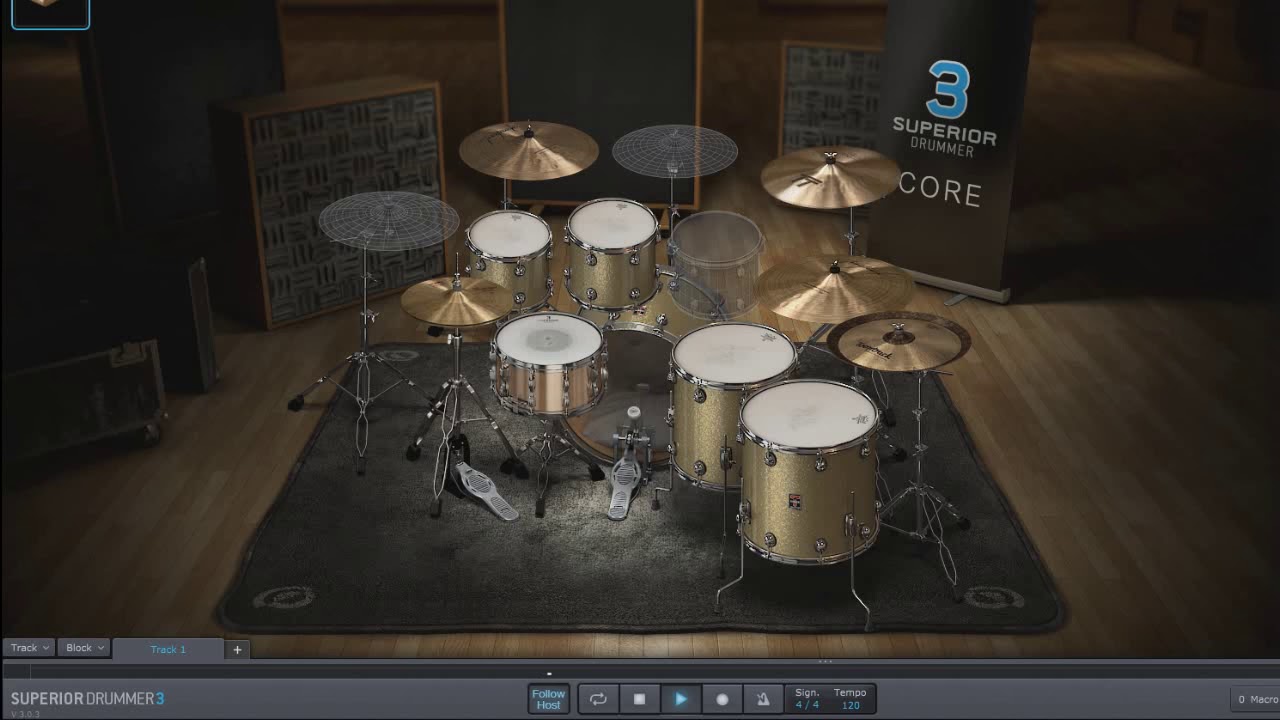1280x720 pixels.
Task: Click the ride cymbal above the floor toms
Action: click(834, 288)
